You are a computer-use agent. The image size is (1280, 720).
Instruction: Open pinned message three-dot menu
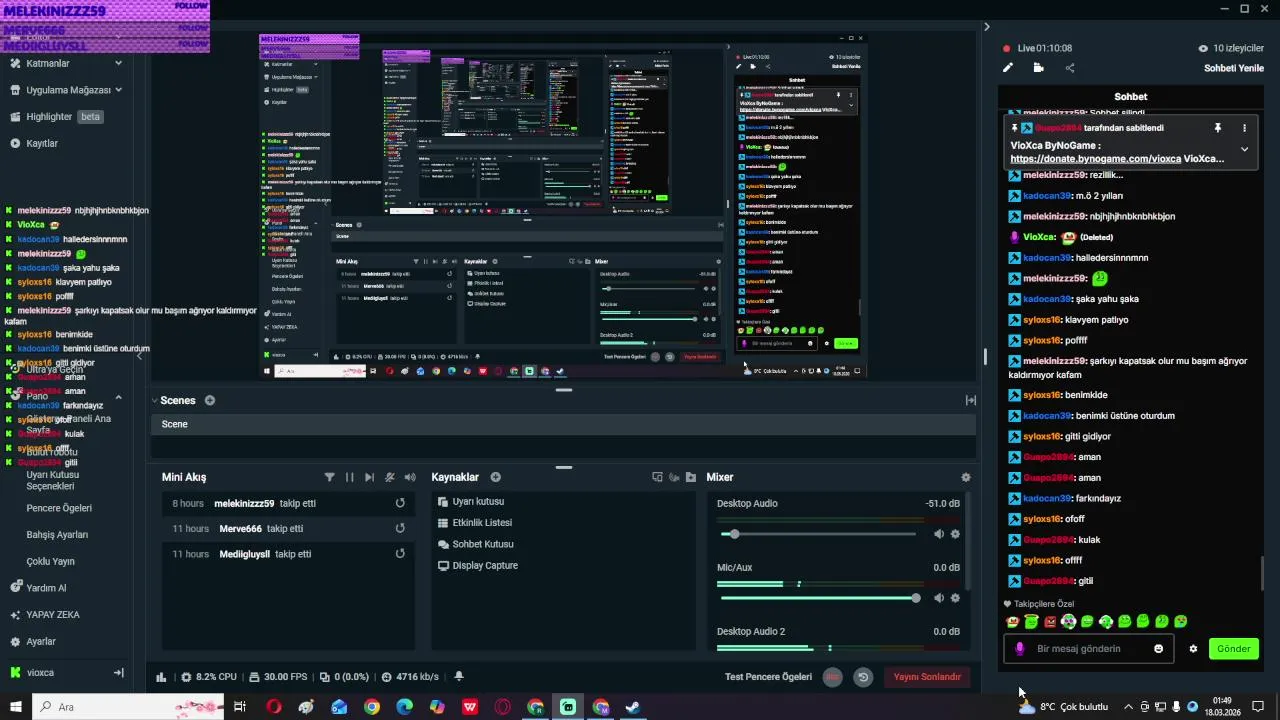(1244, 128)
